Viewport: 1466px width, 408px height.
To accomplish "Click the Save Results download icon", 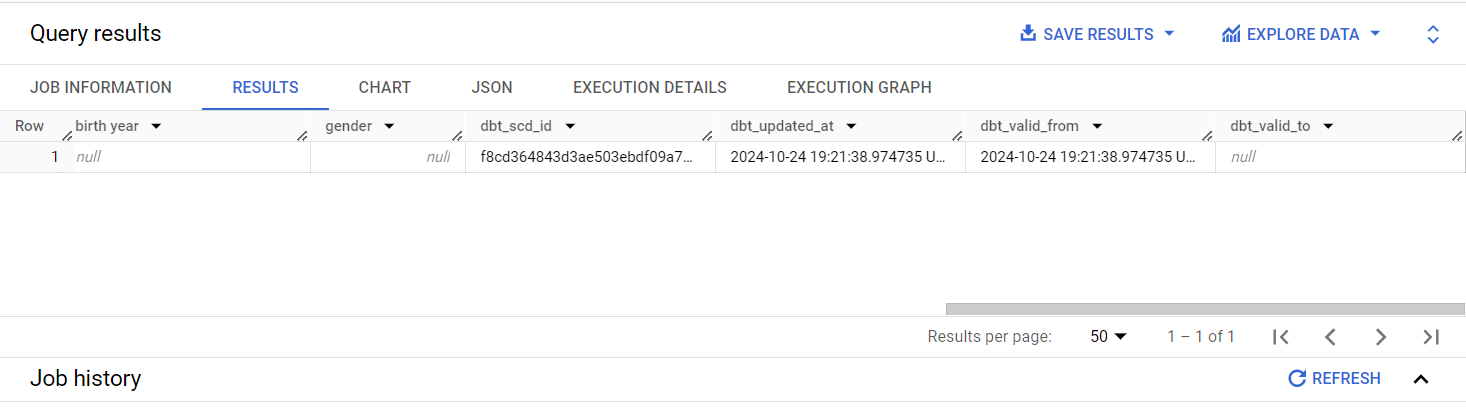I will (x=1028, y=34).
